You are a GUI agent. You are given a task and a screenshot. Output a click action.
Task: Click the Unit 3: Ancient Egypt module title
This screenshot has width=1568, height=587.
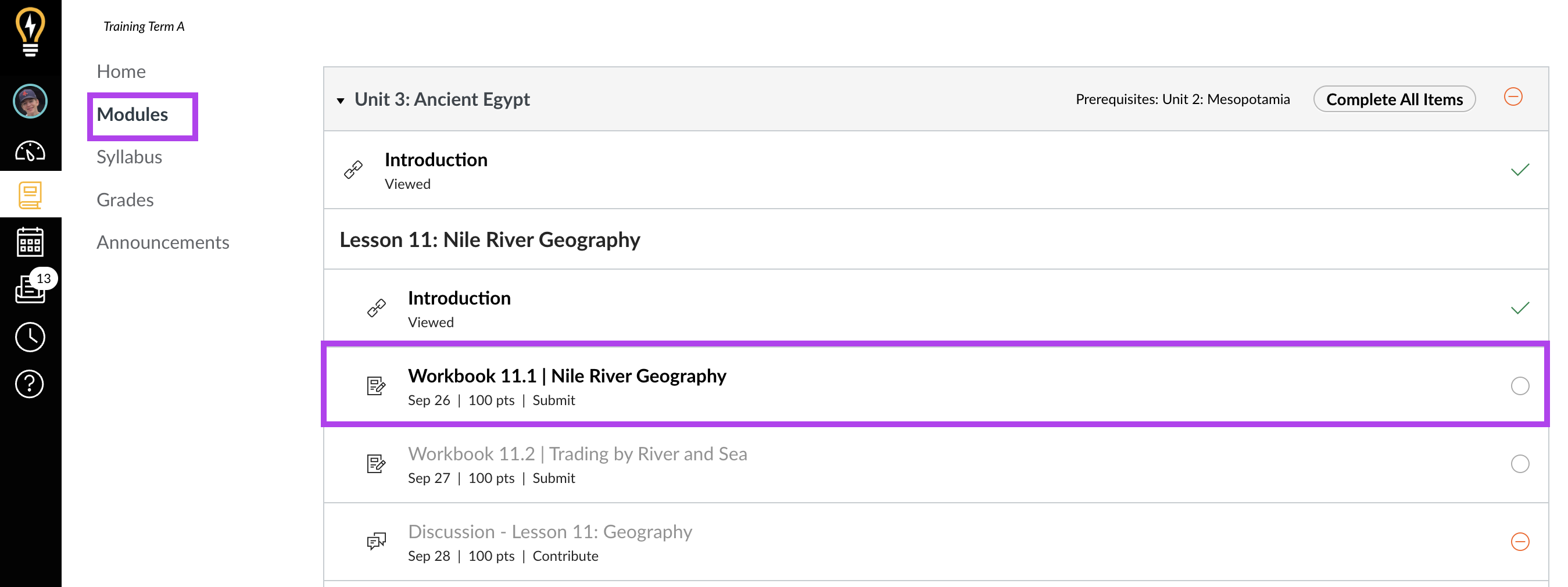(x=442, y=99)
